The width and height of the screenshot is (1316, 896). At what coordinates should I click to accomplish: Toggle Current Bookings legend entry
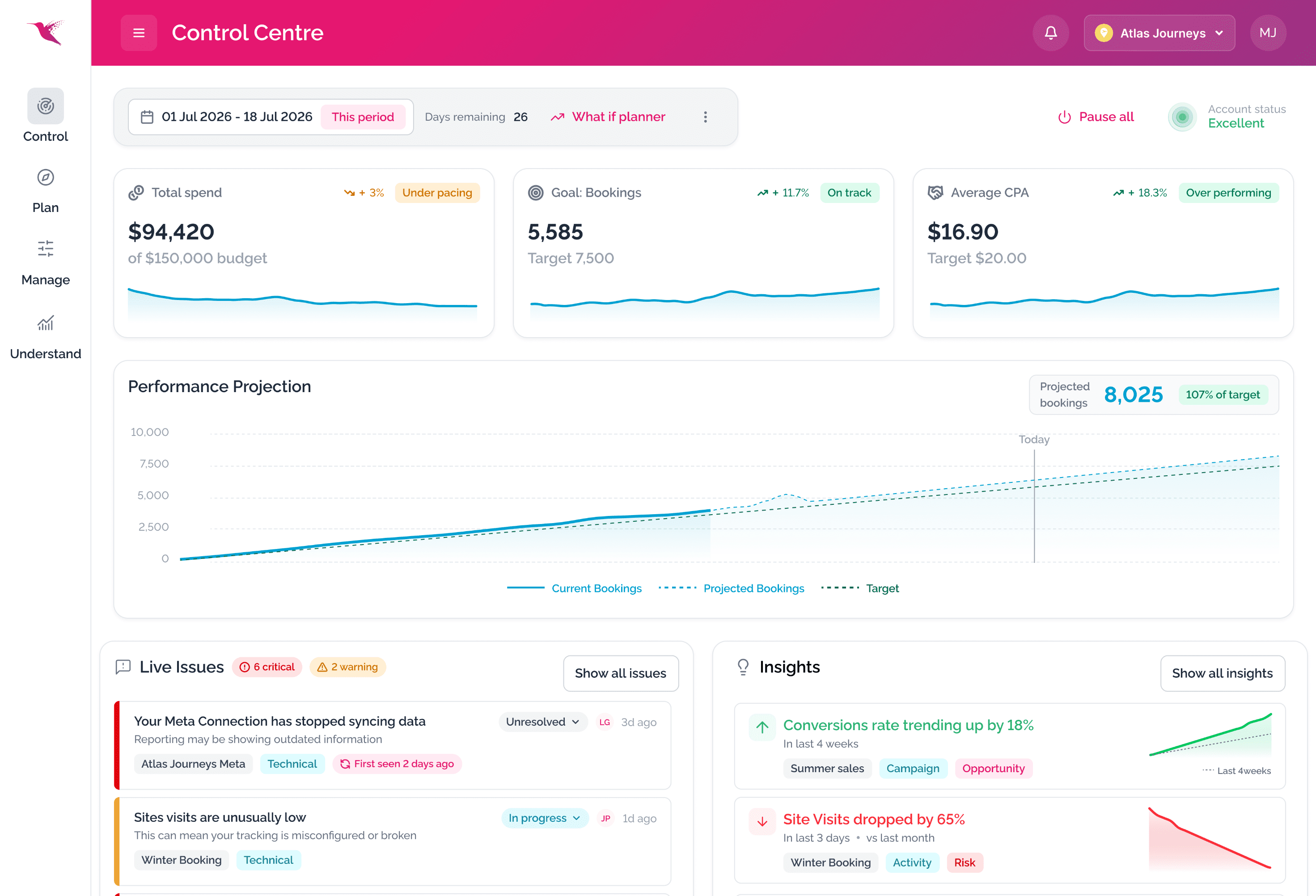574,588
